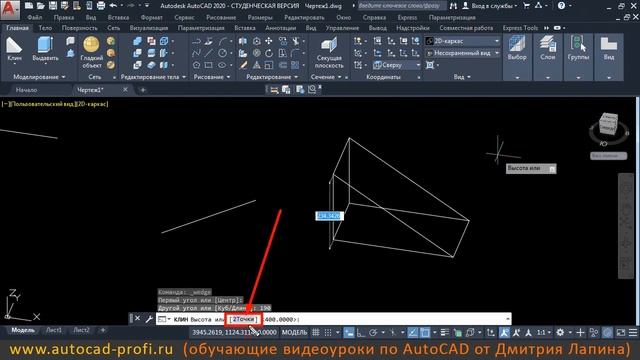The image size is (640, 360).
Task: Switch to the Тело ribbon tab
Action: click(x=45, y=28)
